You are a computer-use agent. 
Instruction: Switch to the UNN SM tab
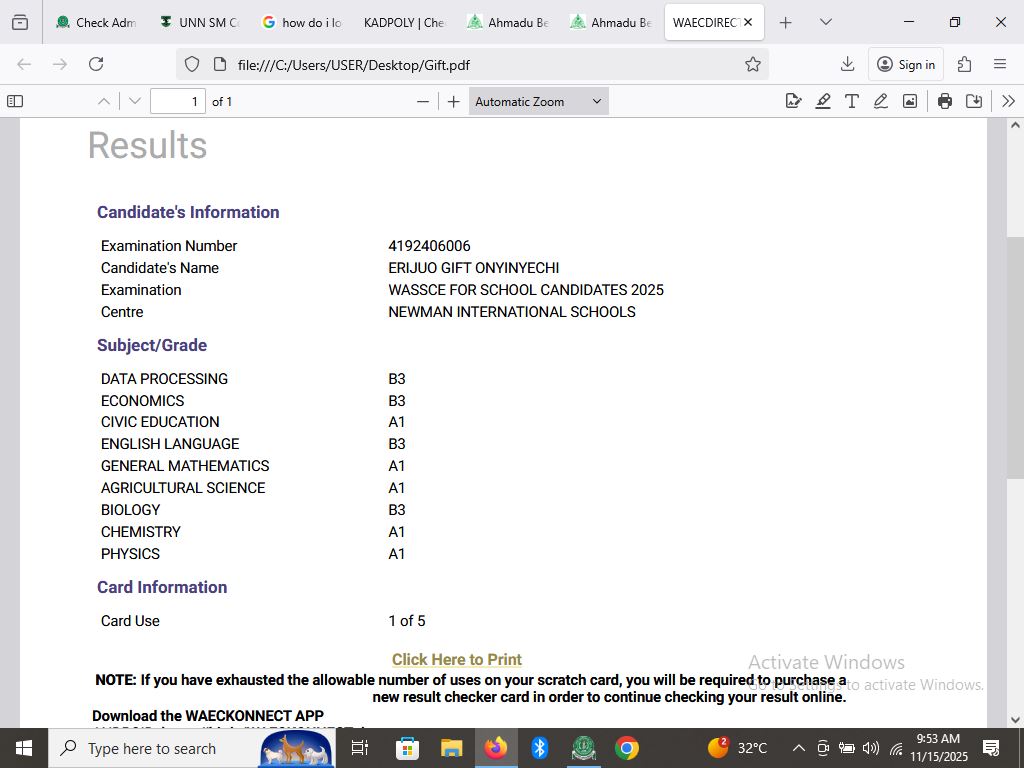199,22
